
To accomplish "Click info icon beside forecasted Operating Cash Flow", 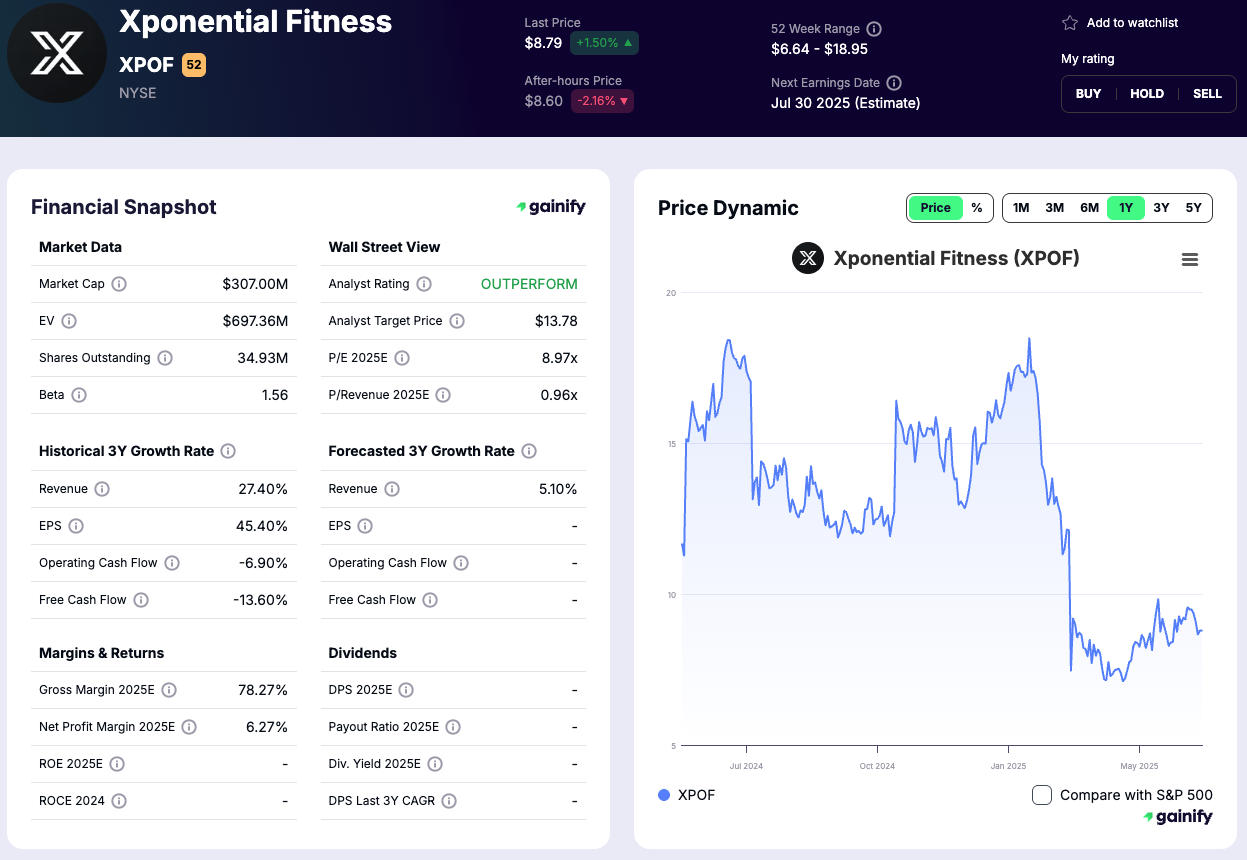I will pos(461,563).
